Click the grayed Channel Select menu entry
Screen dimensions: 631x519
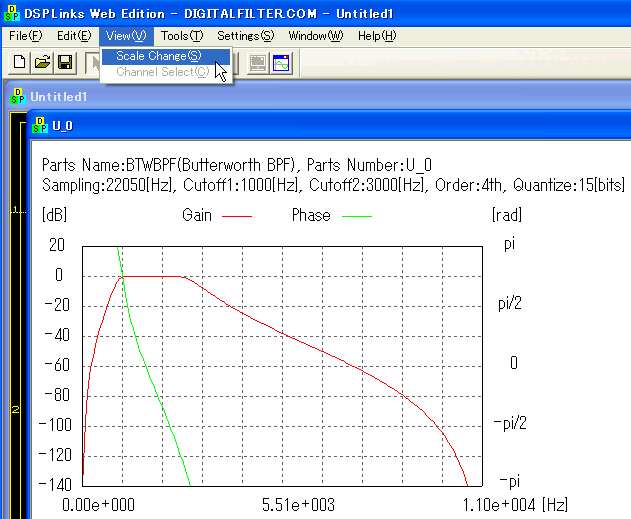pos(166,72)
